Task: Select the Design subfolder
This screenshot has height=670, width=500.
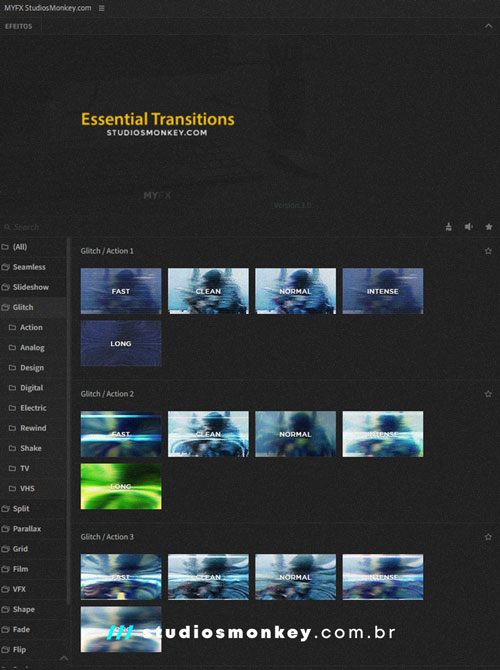Action: tap(33, 367)
